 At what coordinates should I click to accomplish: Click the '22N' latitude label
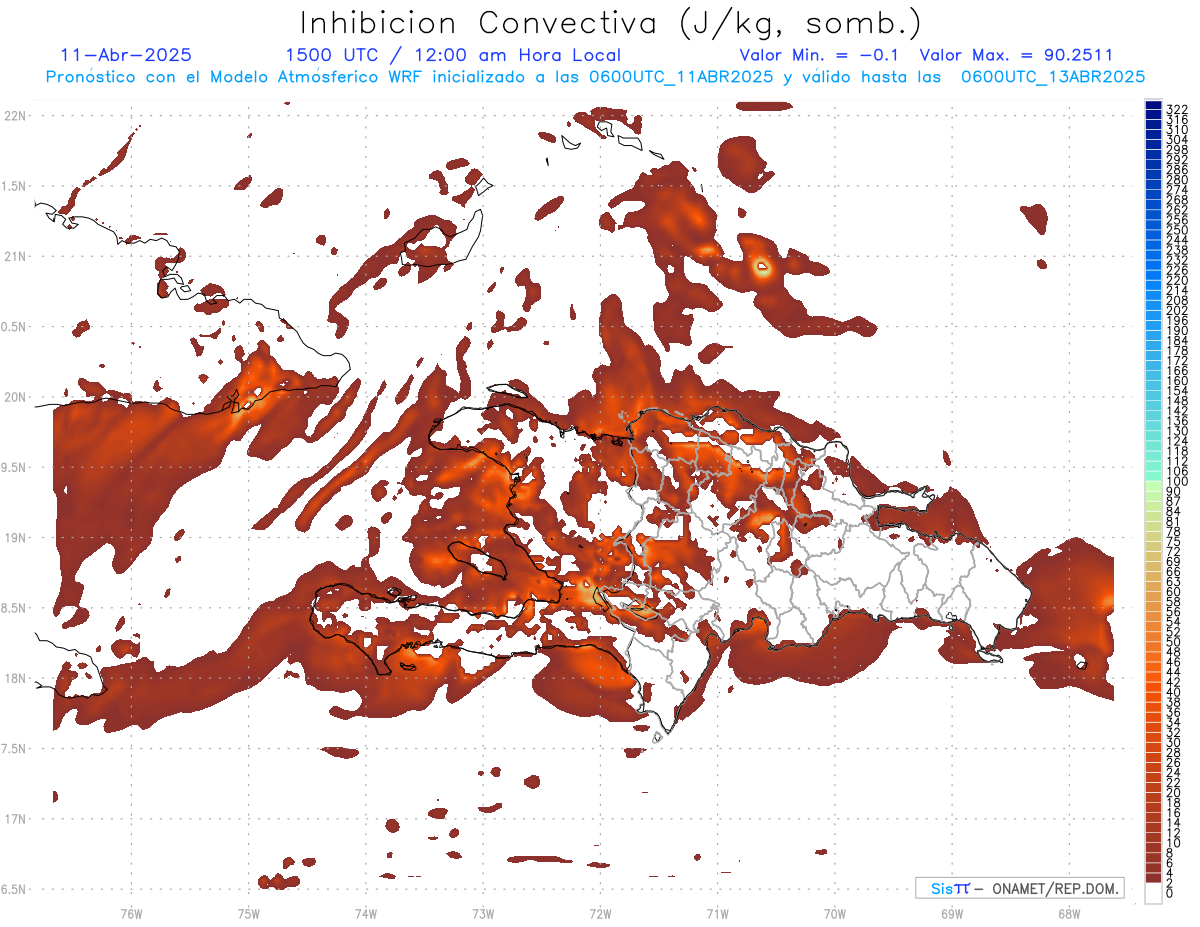click(15, 115)
